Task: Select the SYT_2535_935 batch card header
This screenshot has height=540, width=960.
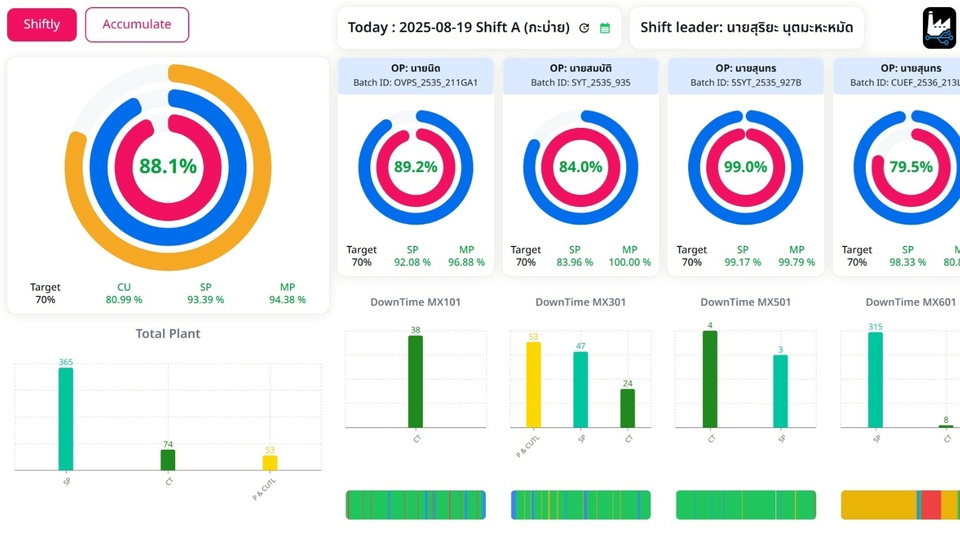Action: [580, 76]
